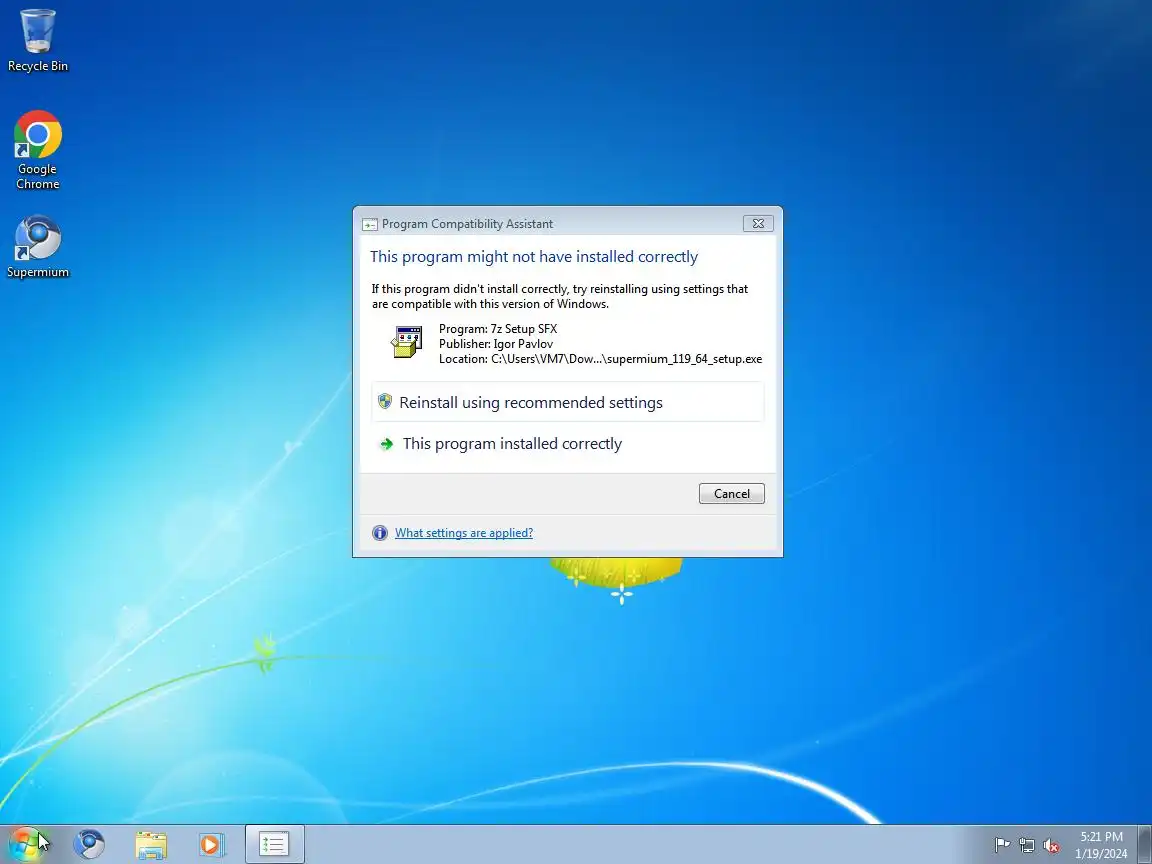Viewport: 1152px width, 864px height.
Task: Click the network status tray icon
Action: 1026,845
